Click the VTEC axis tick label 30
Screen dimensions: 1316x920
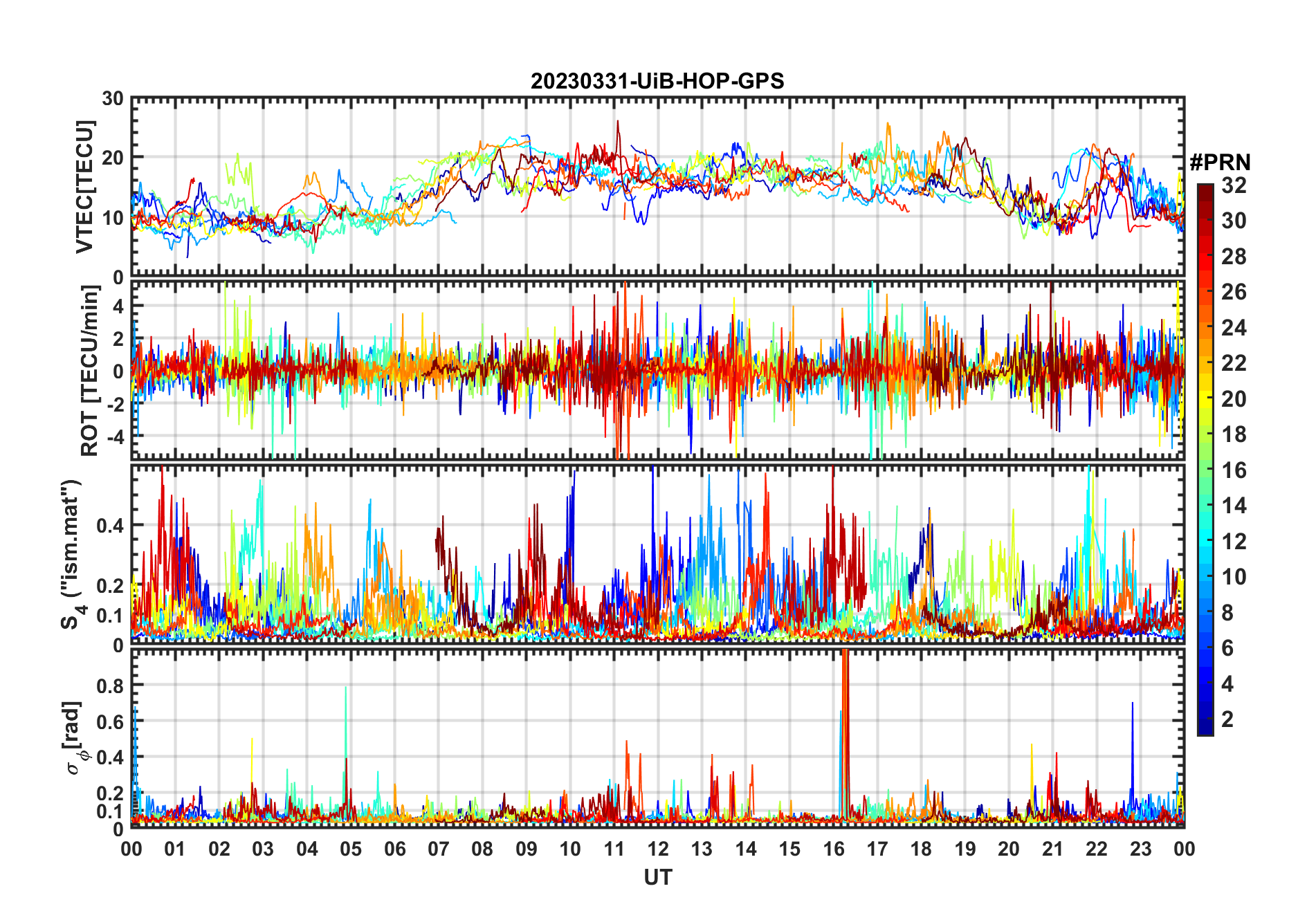pyautogui.click(x=113, y=98)
